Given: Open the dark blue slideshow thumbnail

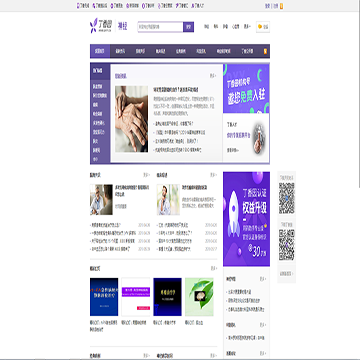Looking at the screenshot, I should click(104, 297).
